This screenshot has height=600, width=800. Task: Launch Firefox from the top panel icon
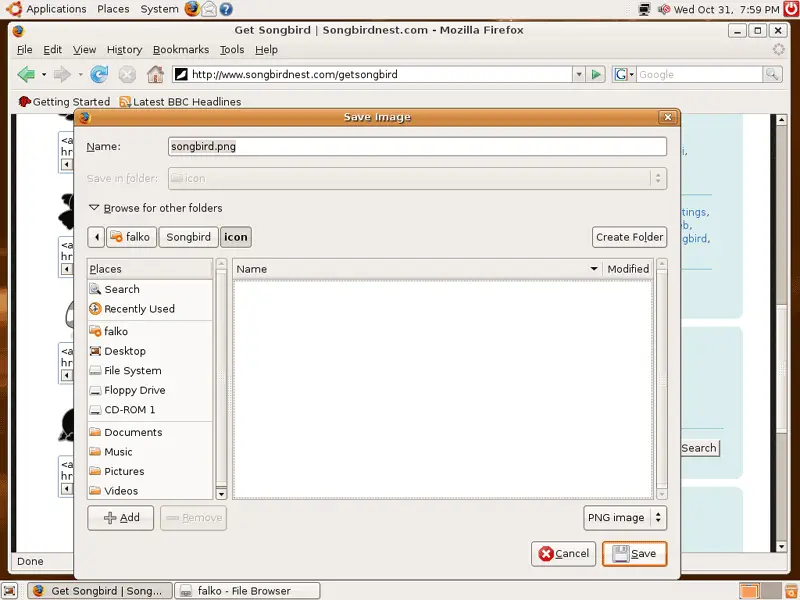pyautogui.click(x=192, y=9)
